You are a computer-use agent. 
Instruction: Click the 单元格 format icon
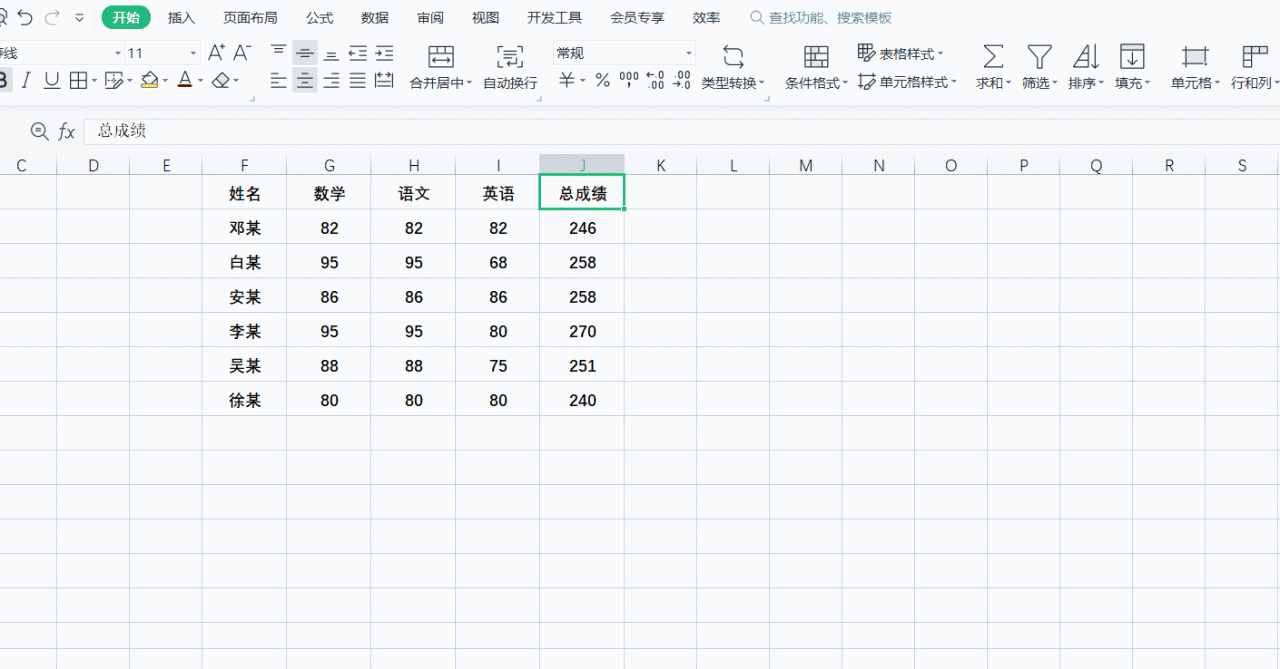point(1195,56)
